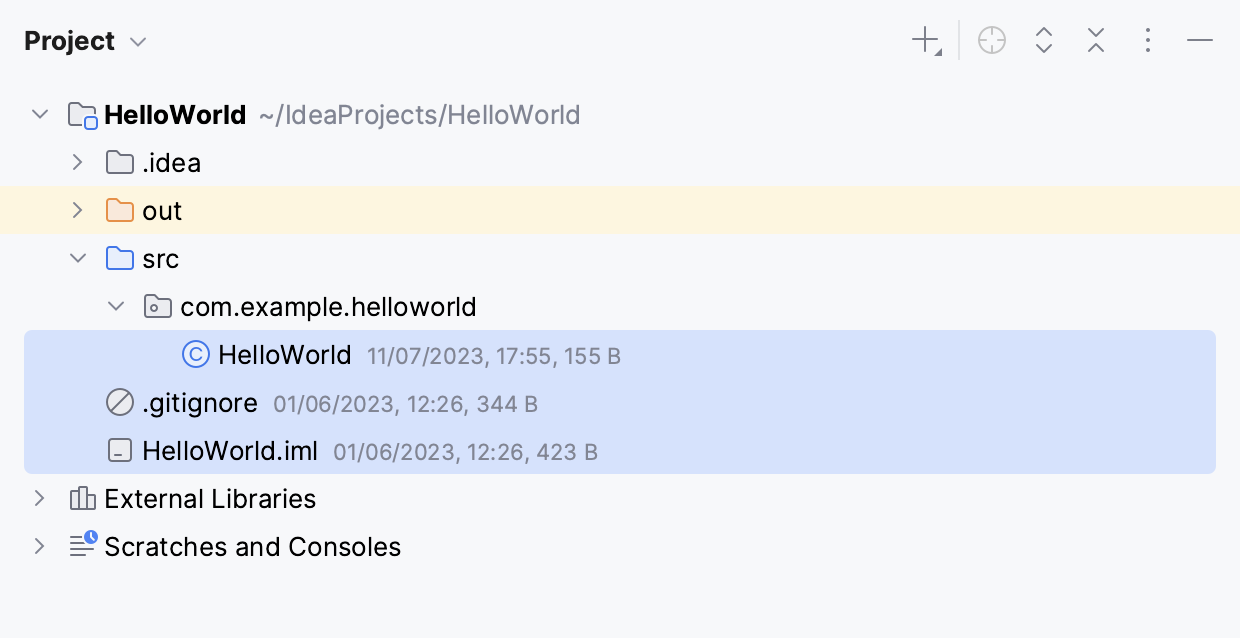The width and height of the screenshot is (1240, 638).
Task: Collapse the out folder if expanded
Action: (x=78, y=210)
